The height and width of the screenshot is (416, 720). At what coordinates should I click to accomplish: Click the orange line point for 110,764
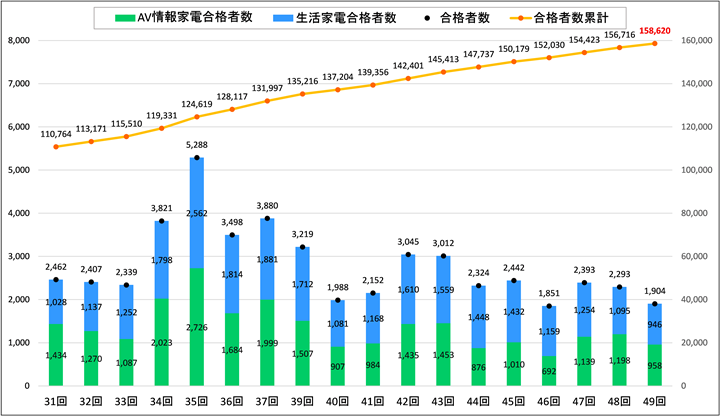pos(56,147)
